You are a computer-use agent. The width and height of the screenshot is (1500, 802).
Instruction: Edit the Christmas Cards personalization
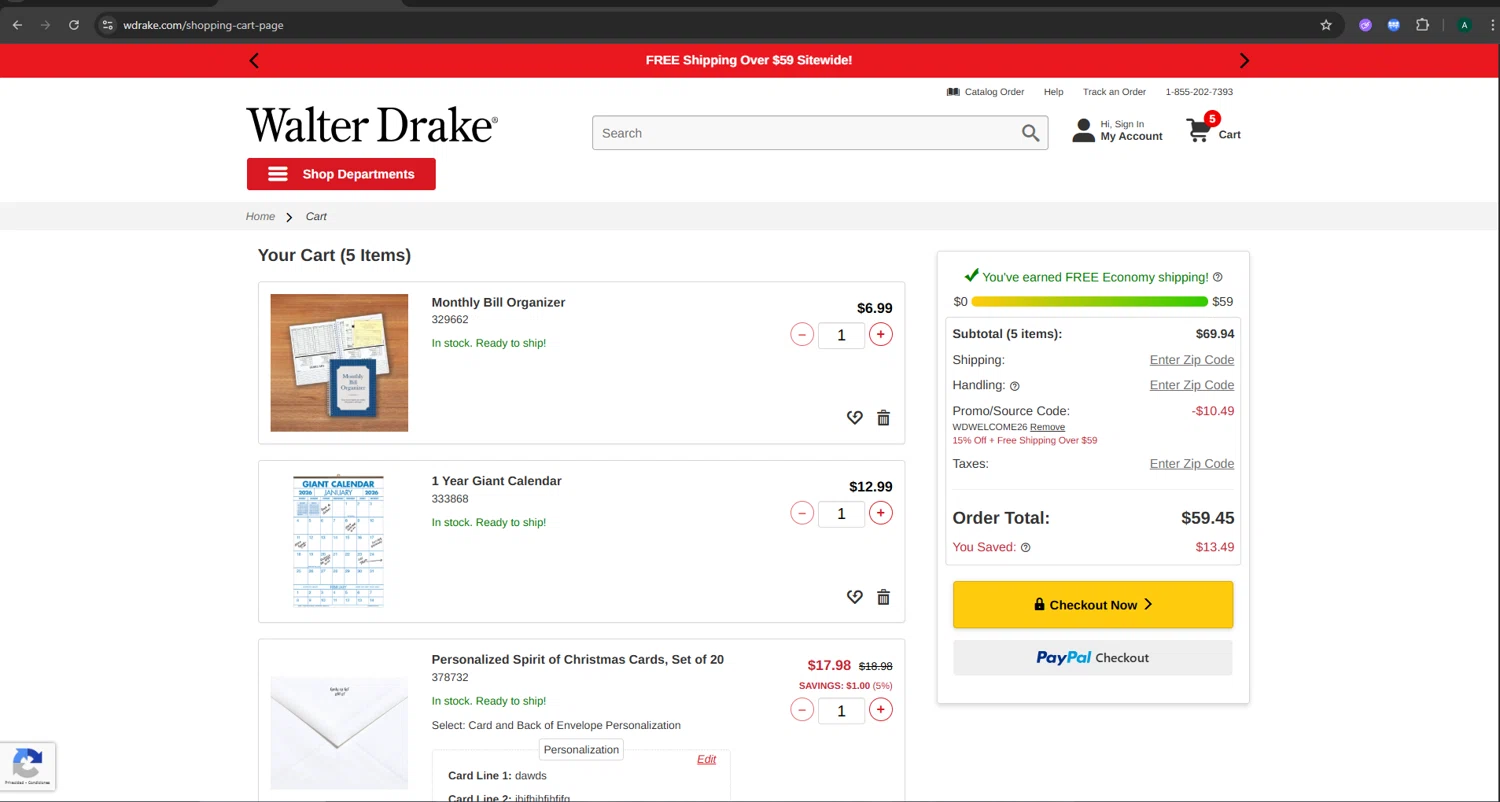tap(706, 759)
